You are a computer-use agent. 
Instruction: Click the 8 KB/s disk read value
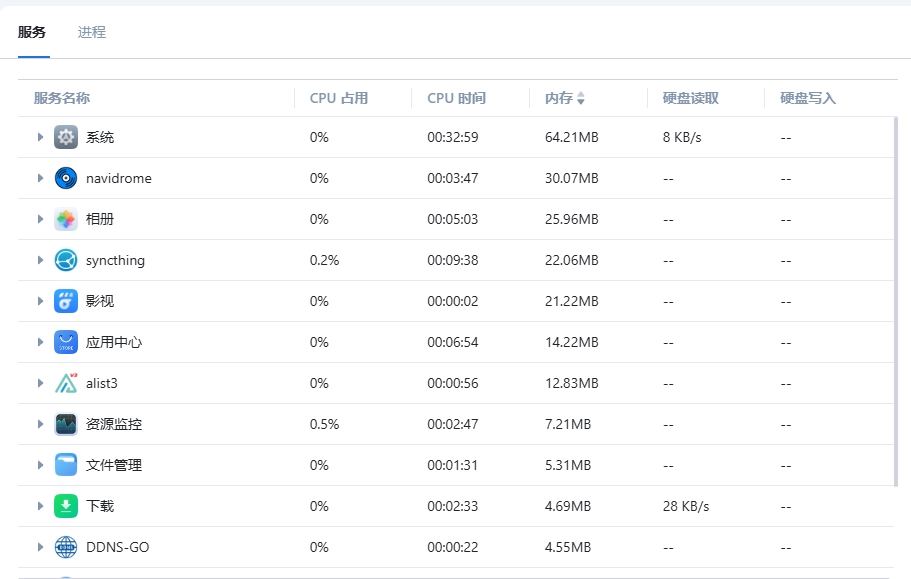click(682, 138)
